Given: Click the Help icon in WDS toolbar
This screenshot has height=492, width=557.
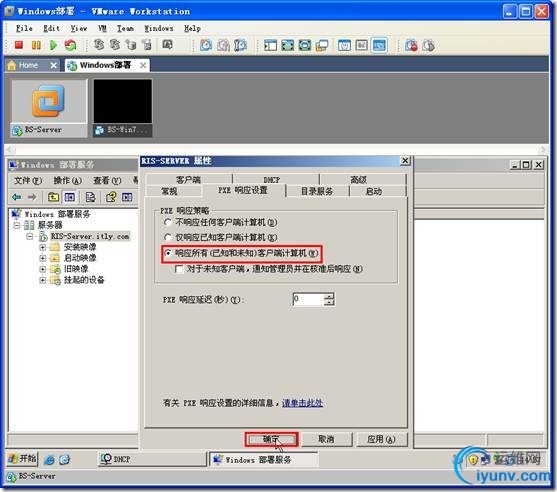Looking at the screenshot, I should [x=111, y=197].
